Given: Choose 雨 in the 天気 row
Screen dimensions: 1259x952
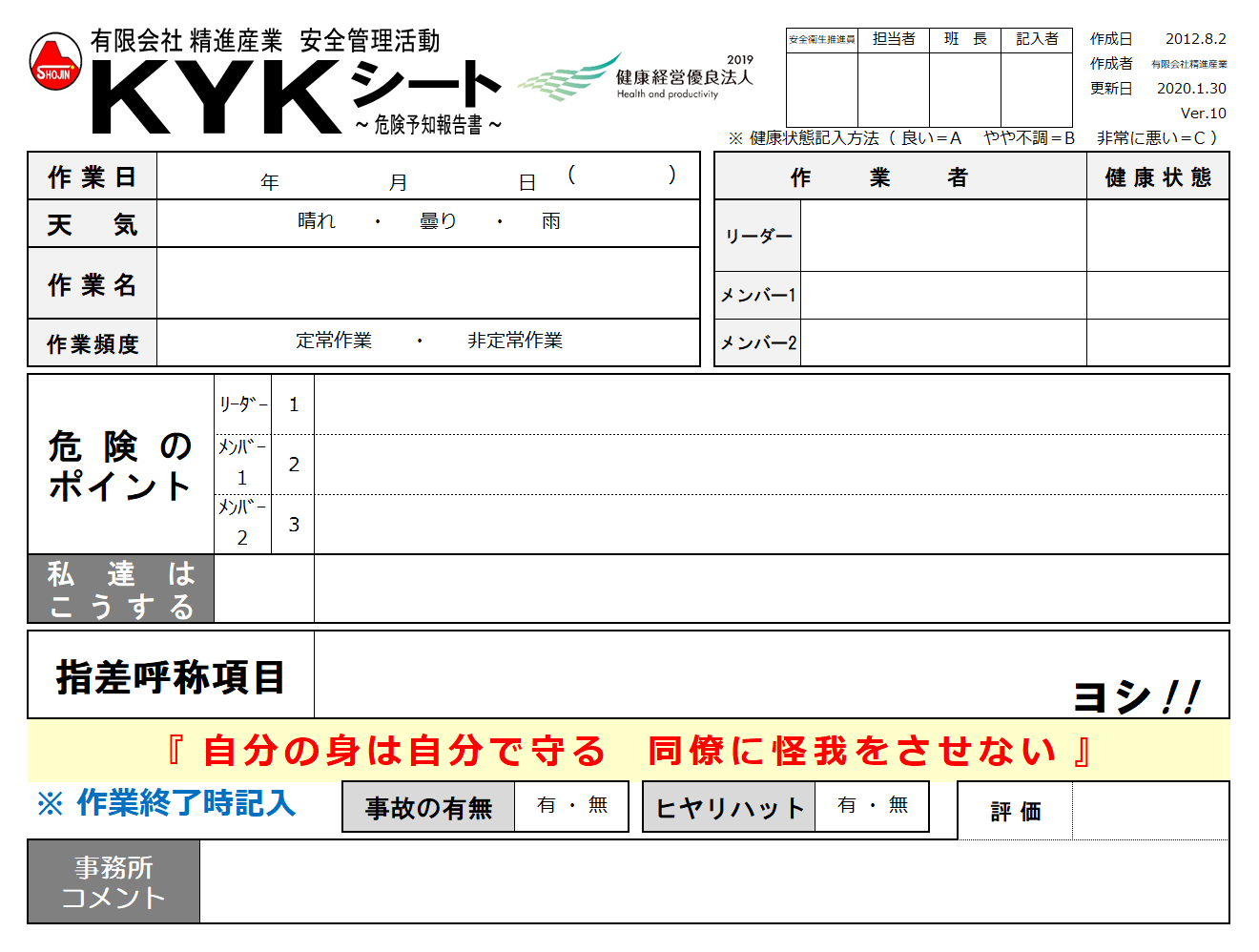Looking at the screenshot, I should [551, 221].
